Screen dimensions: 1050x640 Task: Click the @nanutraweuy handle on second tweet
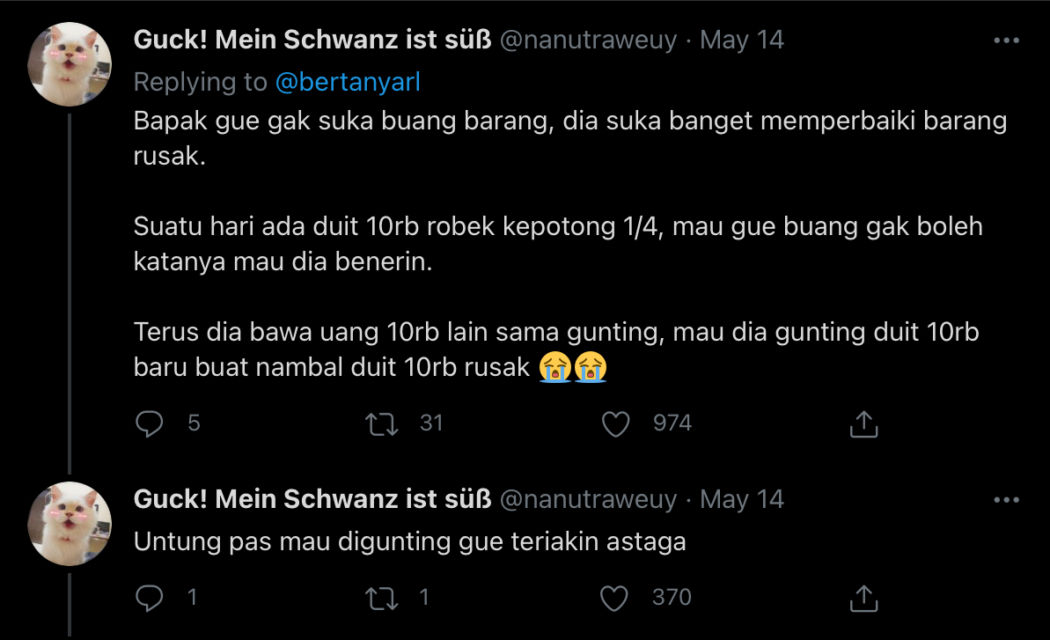point(587,499)
